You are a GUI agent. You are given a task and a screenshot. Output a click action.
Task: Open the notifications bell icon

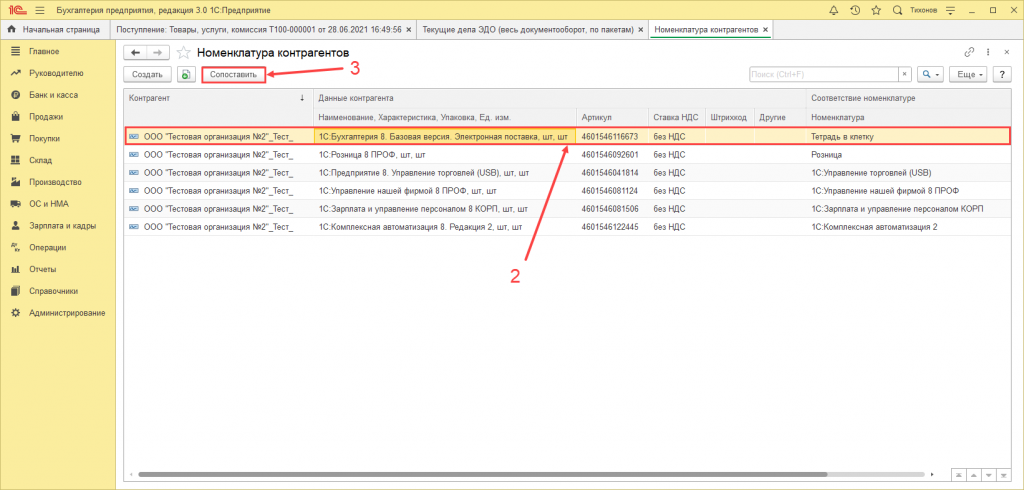[833, 10]
